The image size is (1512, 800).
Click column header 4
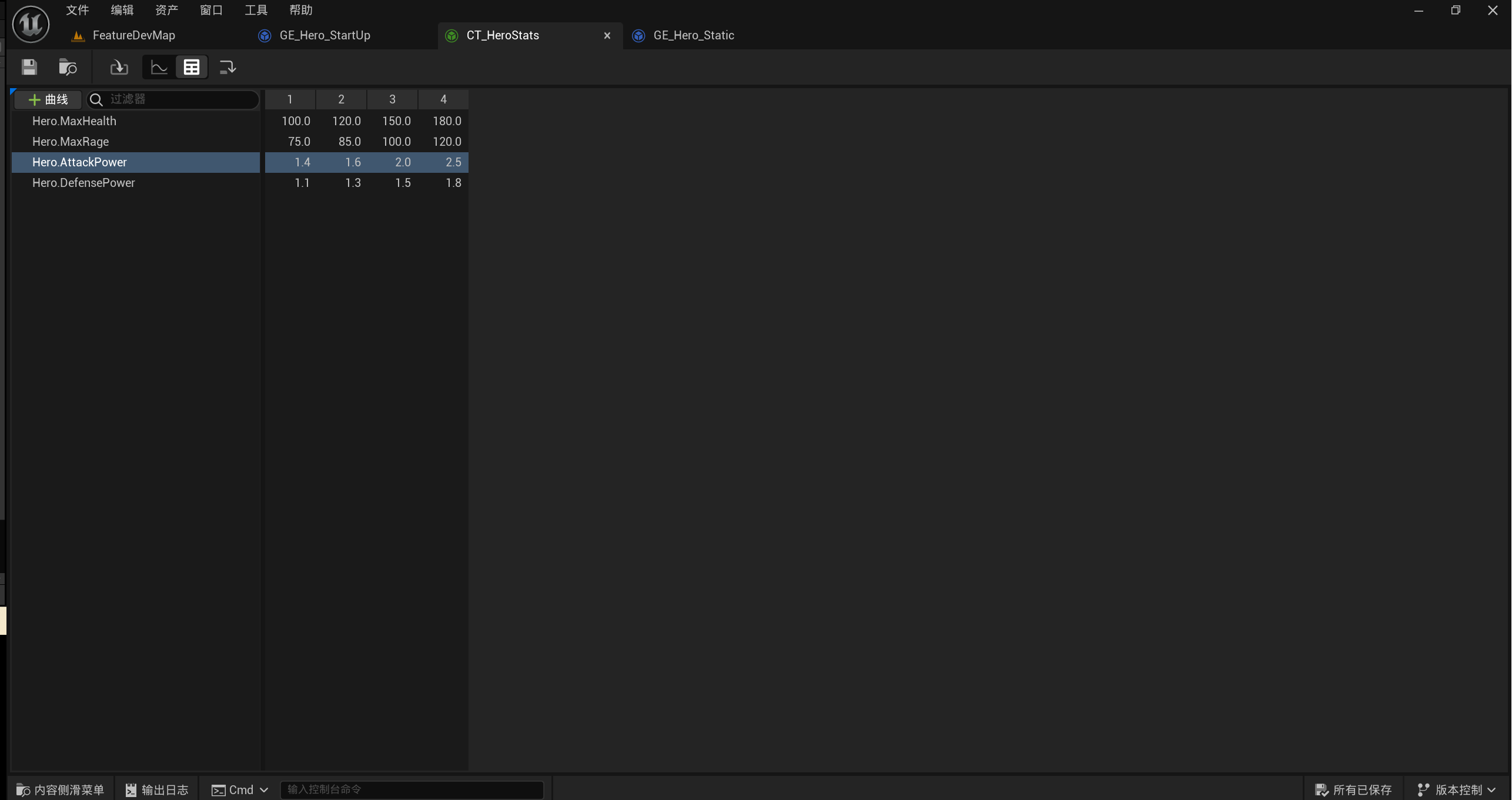click(443, 99)
